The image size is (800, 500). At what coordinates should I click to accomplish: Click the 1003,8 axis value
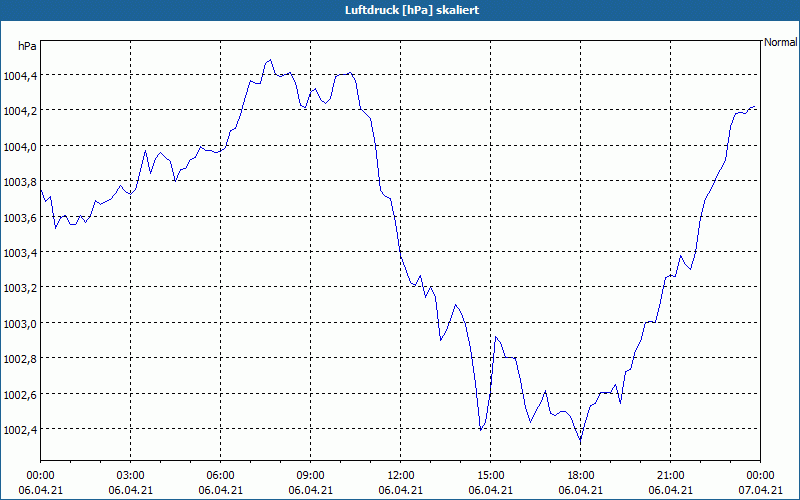(20, 183)
